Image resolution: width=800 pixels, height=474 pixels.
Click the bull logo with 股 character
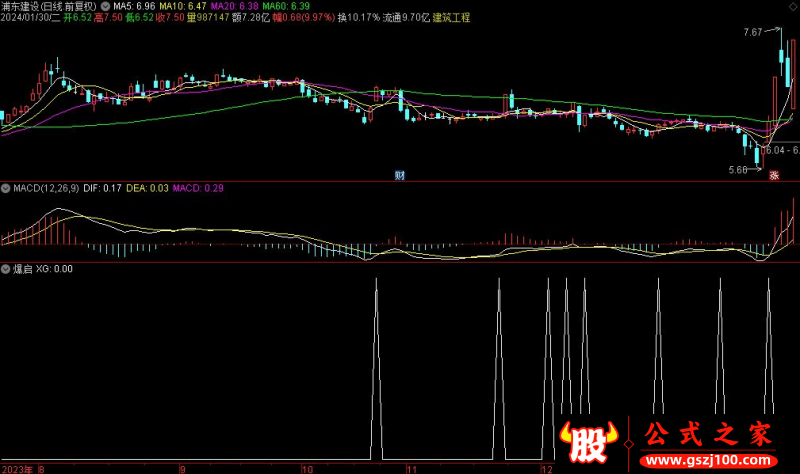point(585,444)
